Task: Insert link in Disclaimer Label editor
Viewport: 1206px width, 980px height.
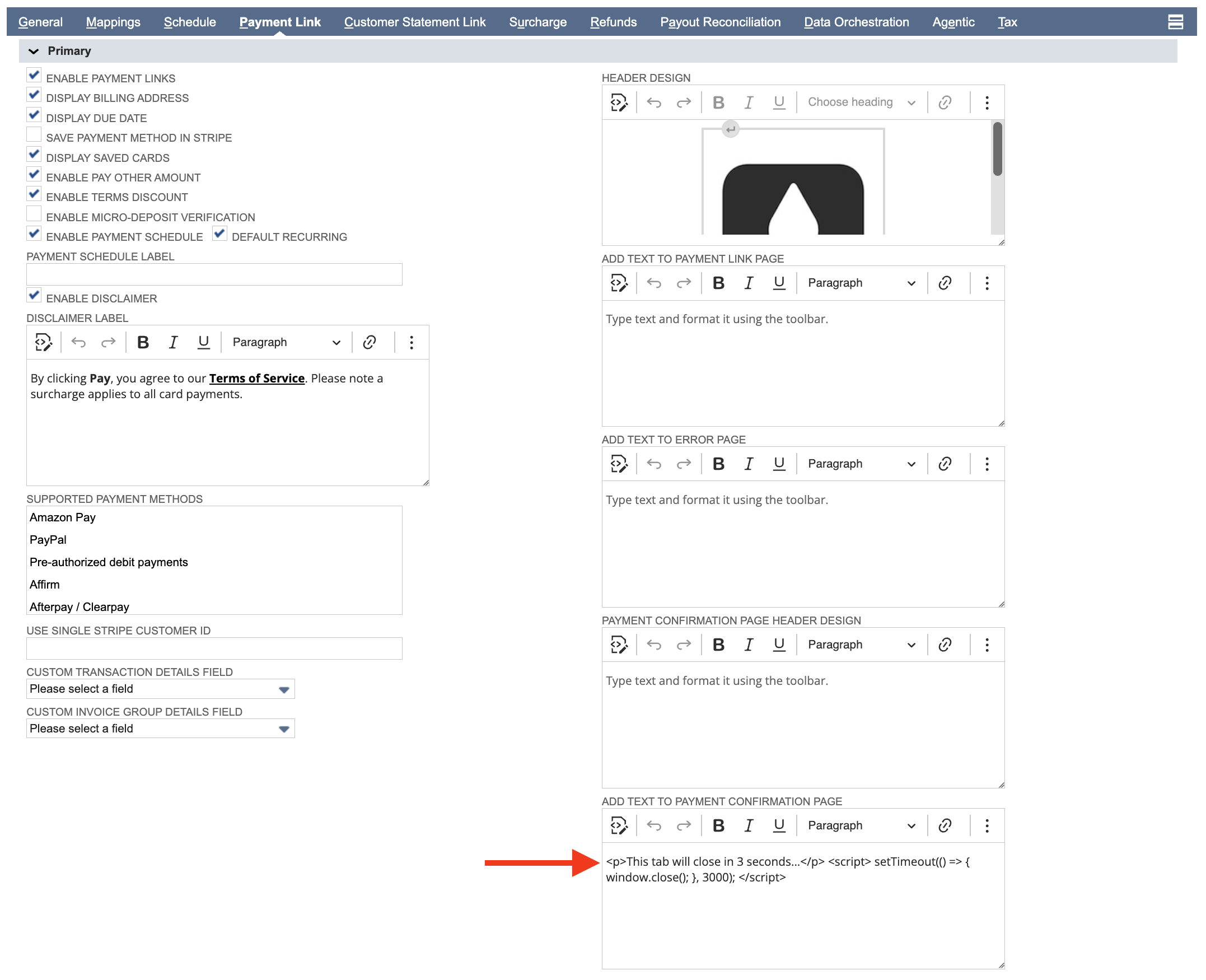Action: click(x=370, y=342)
